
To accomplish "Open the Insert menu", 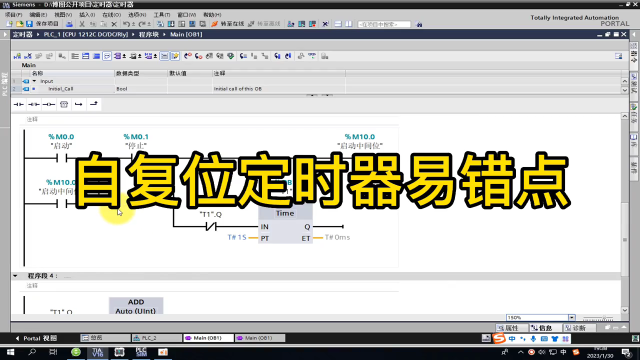I will (x=87, y=15).
